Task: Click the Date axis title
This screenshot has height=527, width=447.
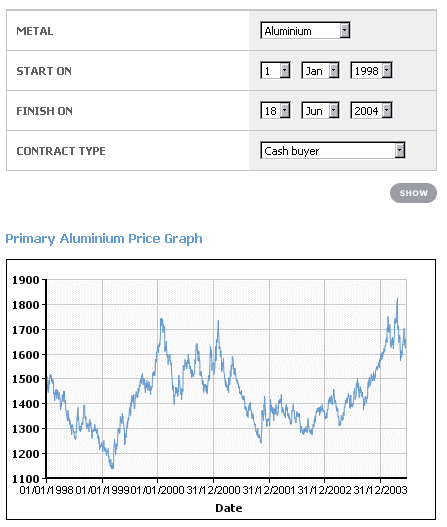Action: coord(229,508)
